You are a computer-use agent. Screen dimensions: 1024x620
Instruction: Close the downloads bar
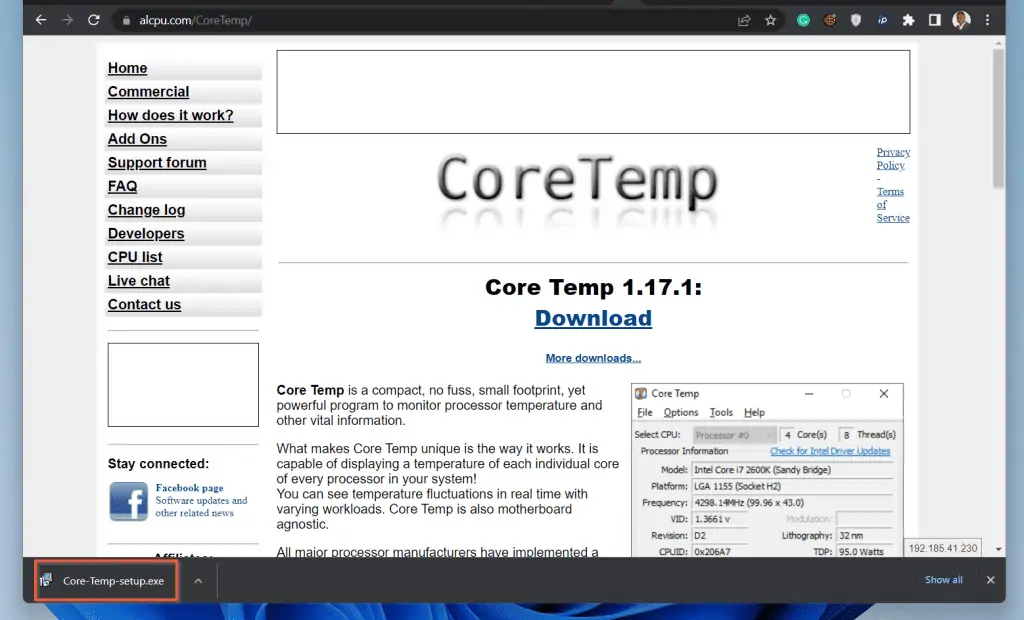point(990,580)
